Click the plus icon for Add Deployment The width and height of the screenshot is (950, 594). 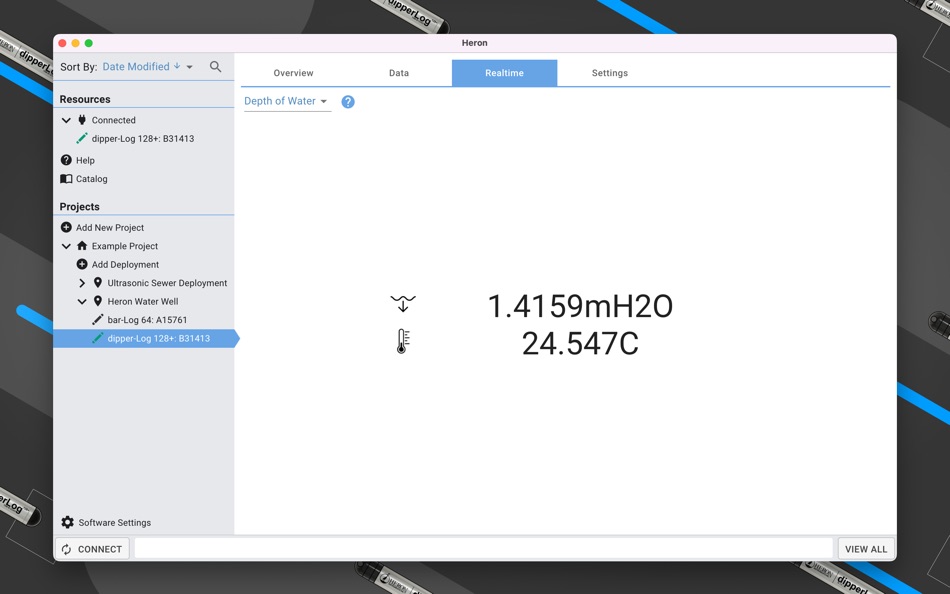pos(82,264)
